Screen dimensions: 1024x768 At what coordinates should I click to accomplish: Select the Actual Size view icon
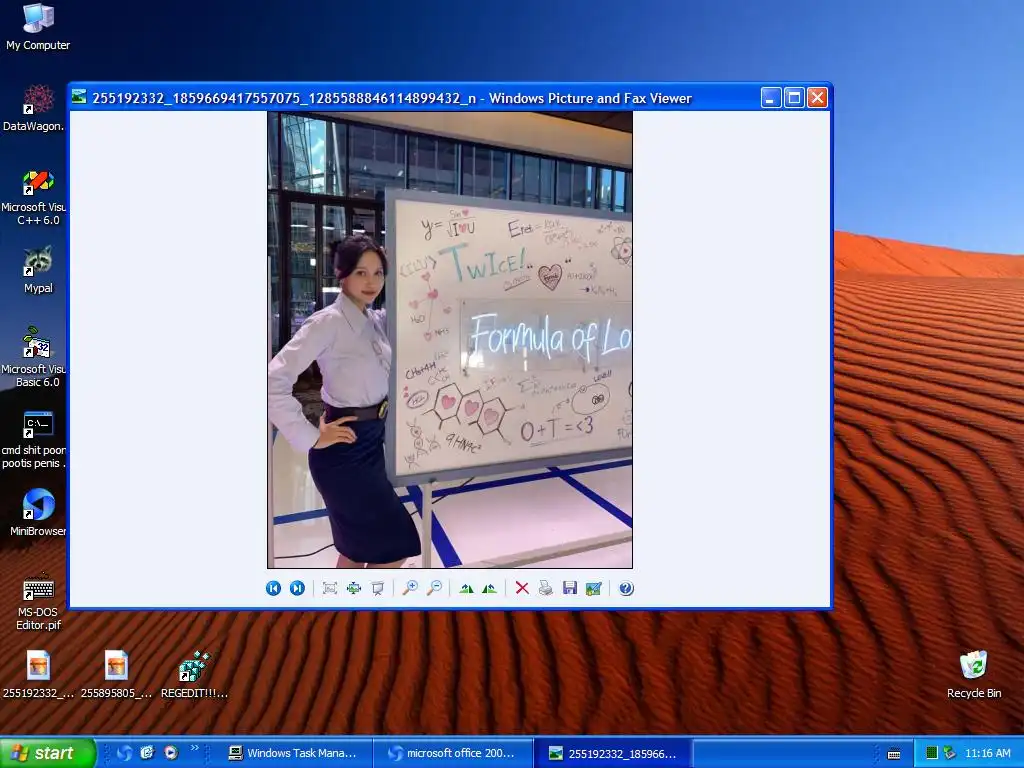[353, 588]
